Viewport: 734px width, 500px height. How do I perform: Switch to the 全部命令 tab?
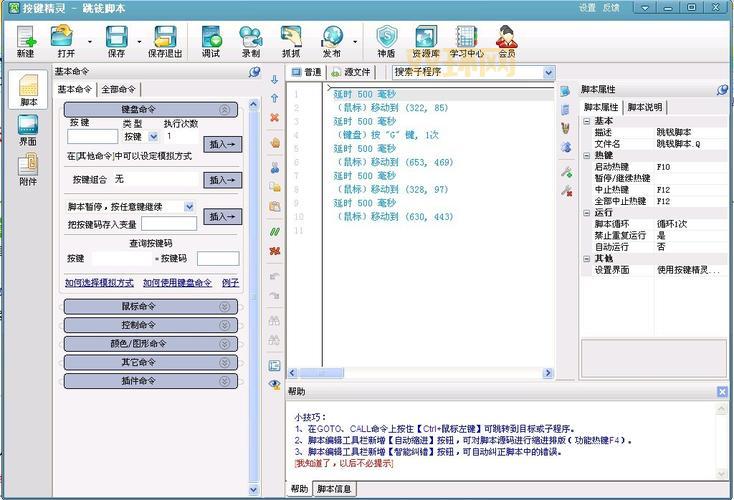(x=121, y=89)
